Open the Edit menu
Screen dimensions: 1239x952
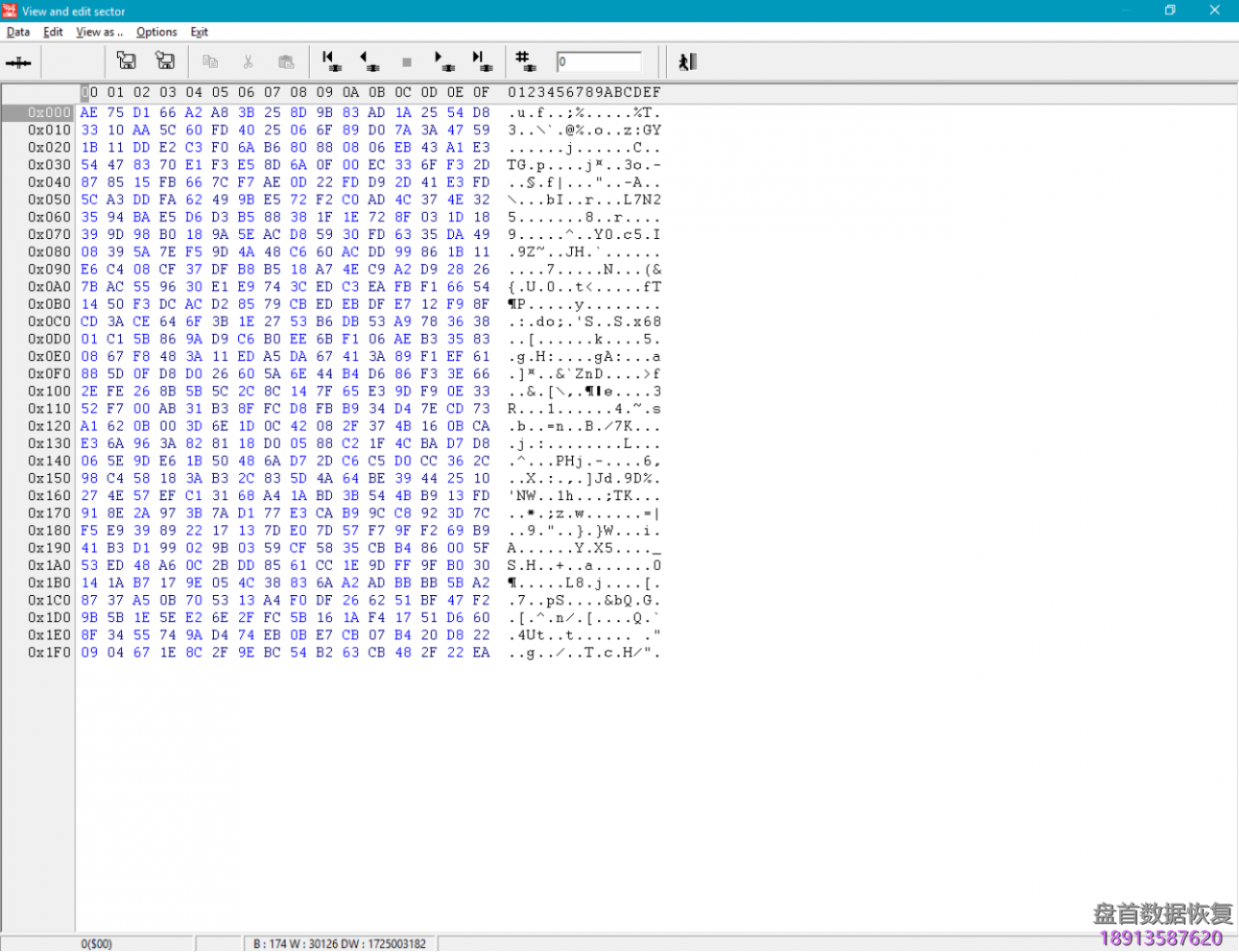(53, 32)
